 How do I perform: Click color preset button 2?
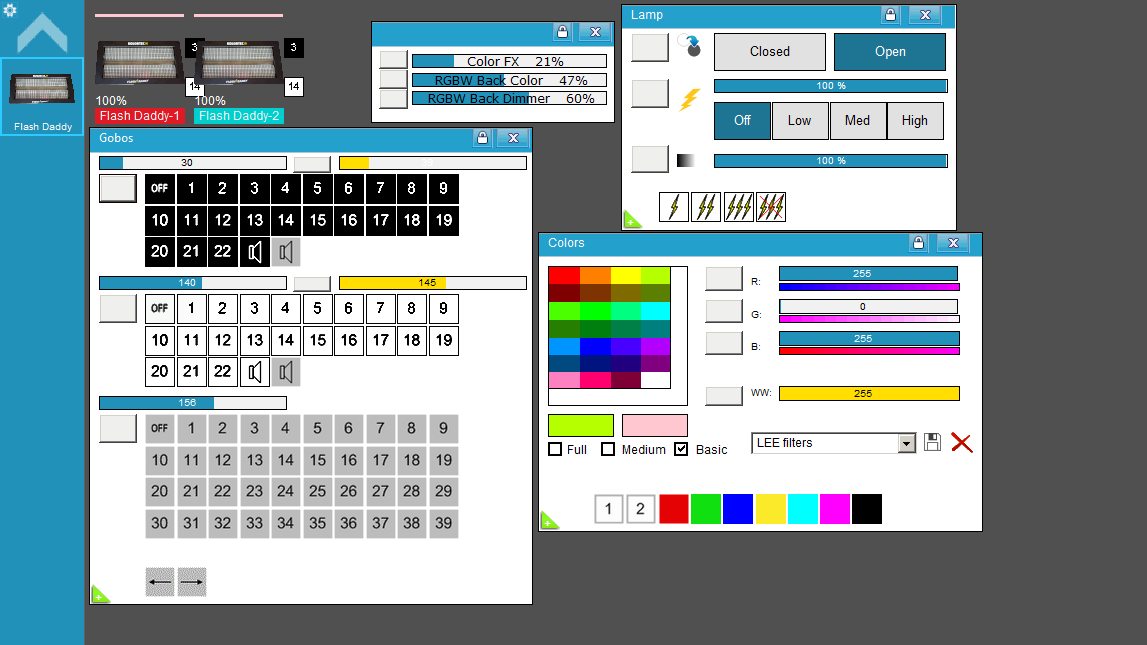click(x=640, y=509)
